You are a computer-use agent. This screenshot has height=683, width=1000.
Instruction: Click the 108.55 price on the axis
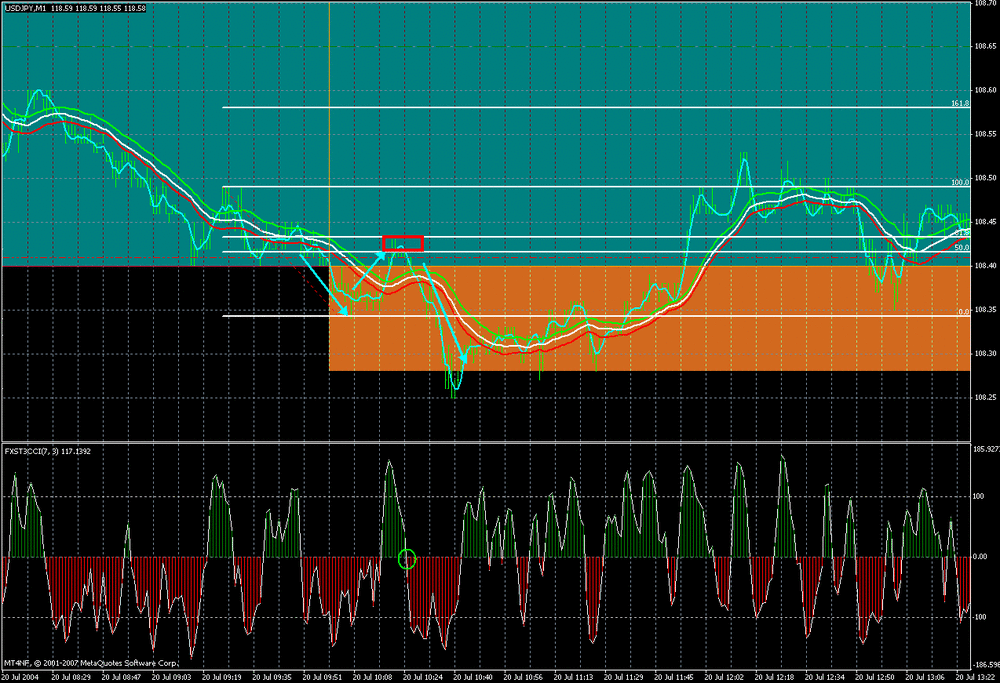985,135
